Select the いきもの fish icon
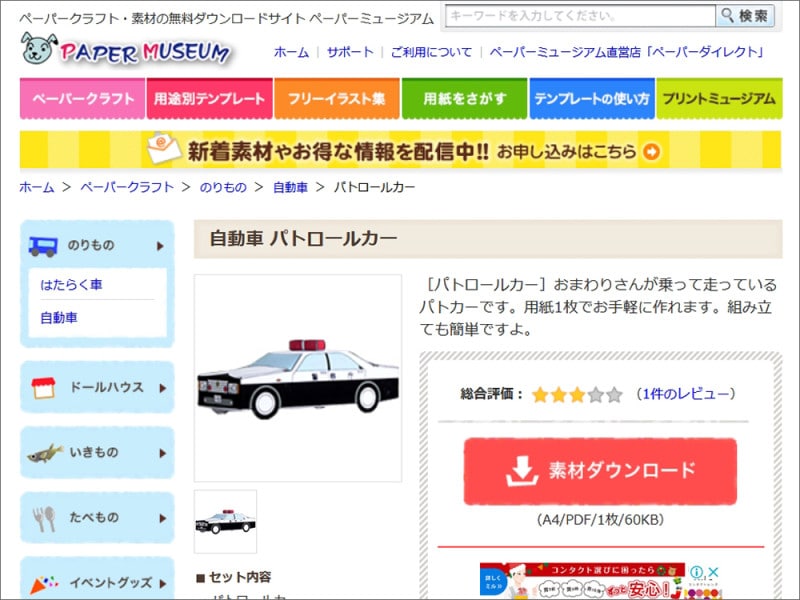 [41, 452]
